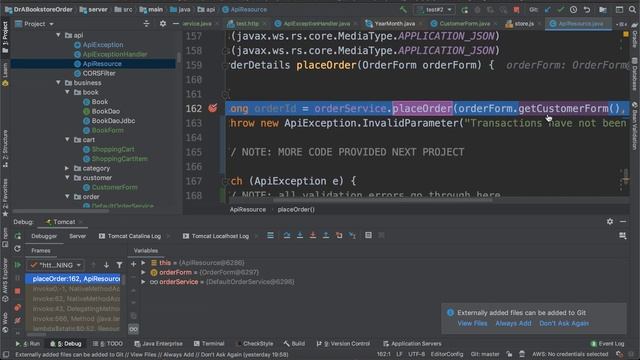The width and height of the screenshot is (640, 360).
Task: Switch to store.js editor tab
Action: (x=524, y=24)
